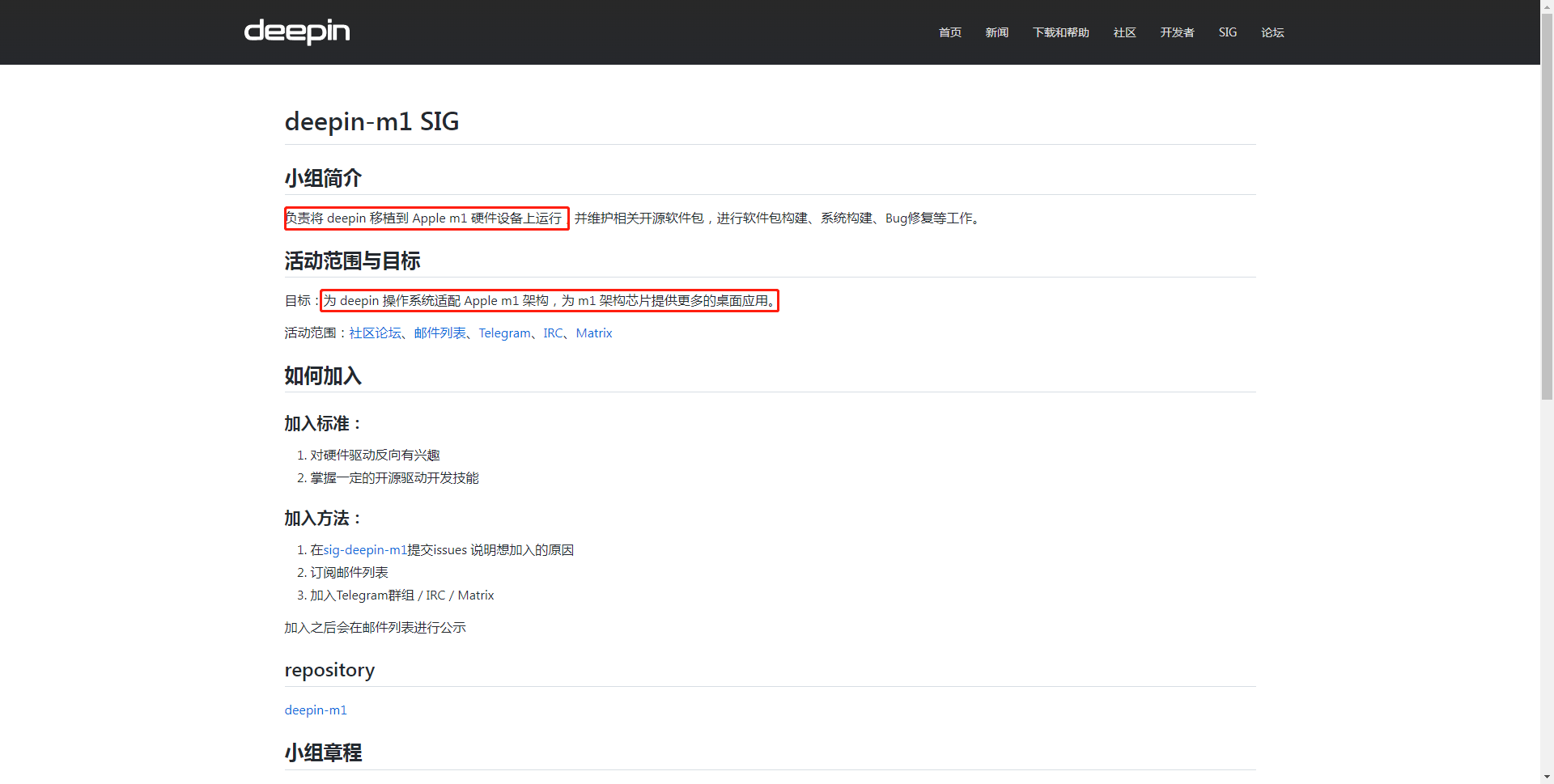Click the sentence 为 deepin 操作系统适配 Apple m1 架构
Viewport: 1554px width, 784px height.
435,301
